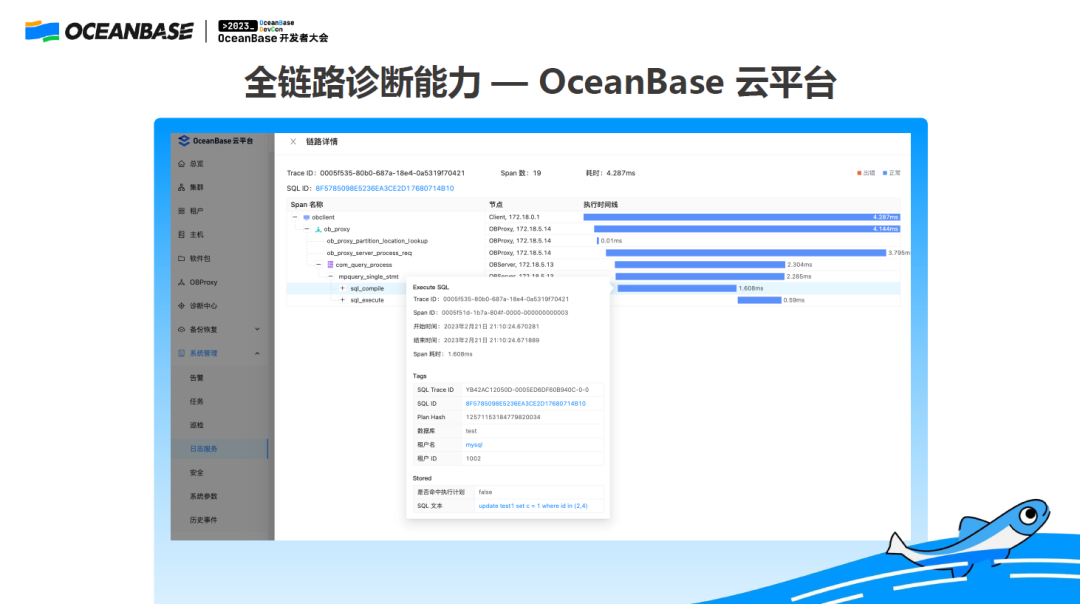Viewport: 1080px width, 604px height.
Task: Expand the sql_compile tree node
Action: point(342,289)
